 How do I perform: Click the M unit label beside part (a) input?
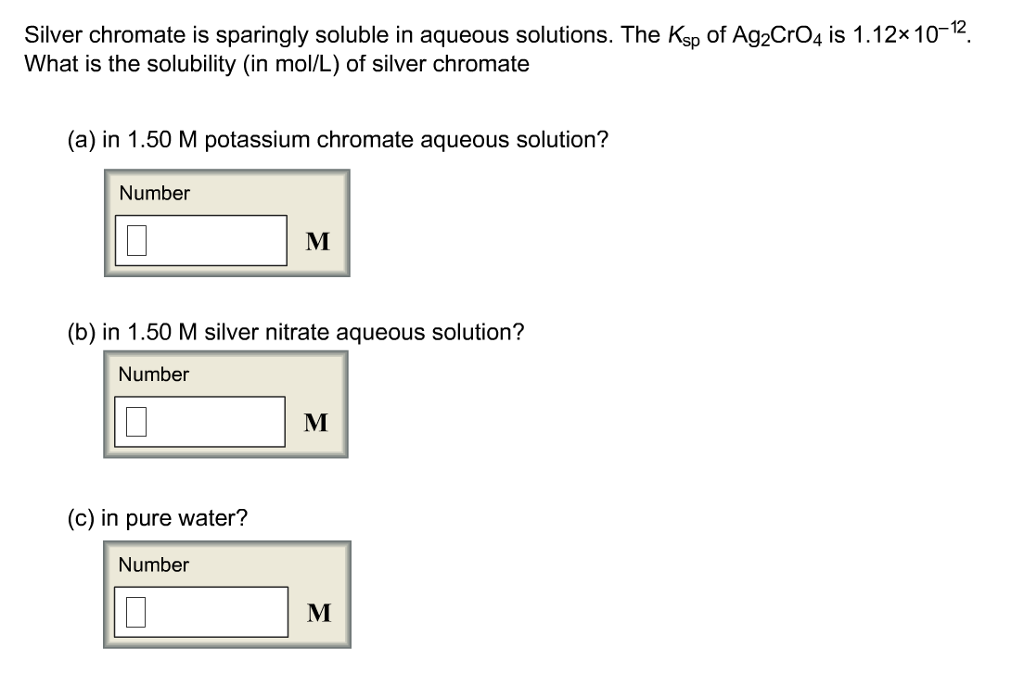[x=316, y=239]
